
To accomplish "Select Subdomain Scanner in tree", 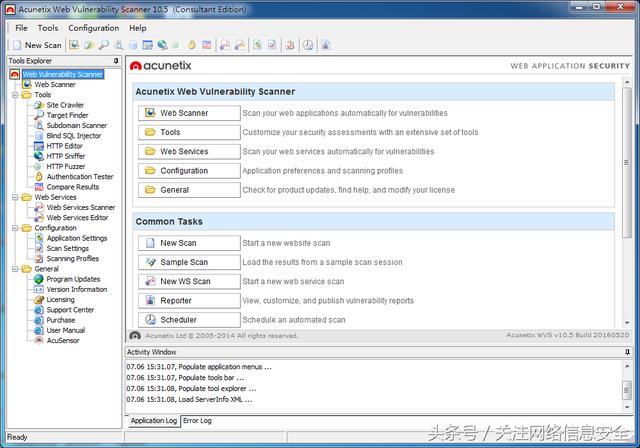I will 77,125.
